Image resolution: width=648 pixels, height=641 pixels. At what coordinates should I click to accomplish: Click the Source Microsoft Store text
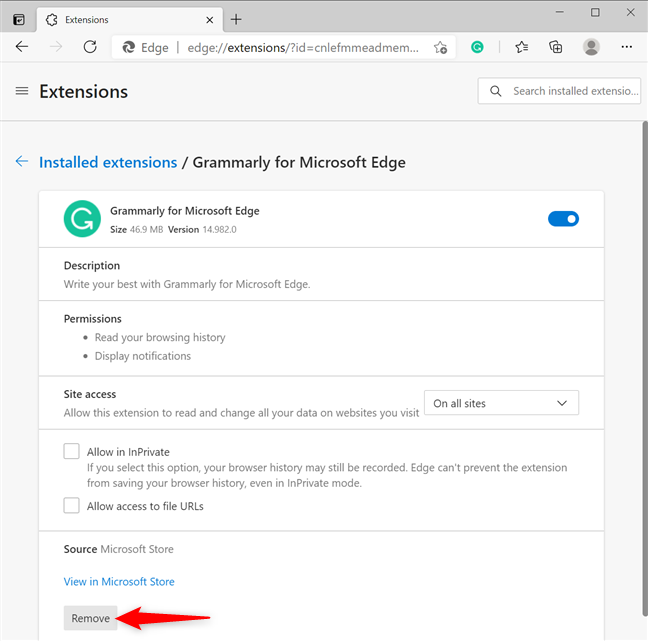tap(119, 549)
